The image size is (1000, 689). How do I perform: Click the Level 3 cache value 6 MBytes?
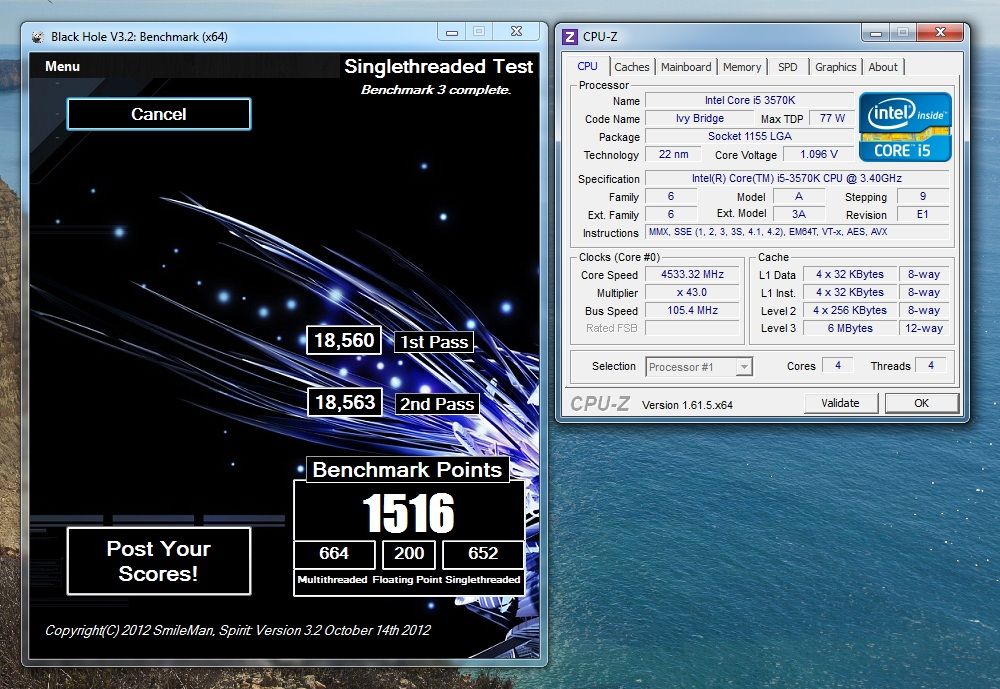pyautogui.click(x=849, y=328)
